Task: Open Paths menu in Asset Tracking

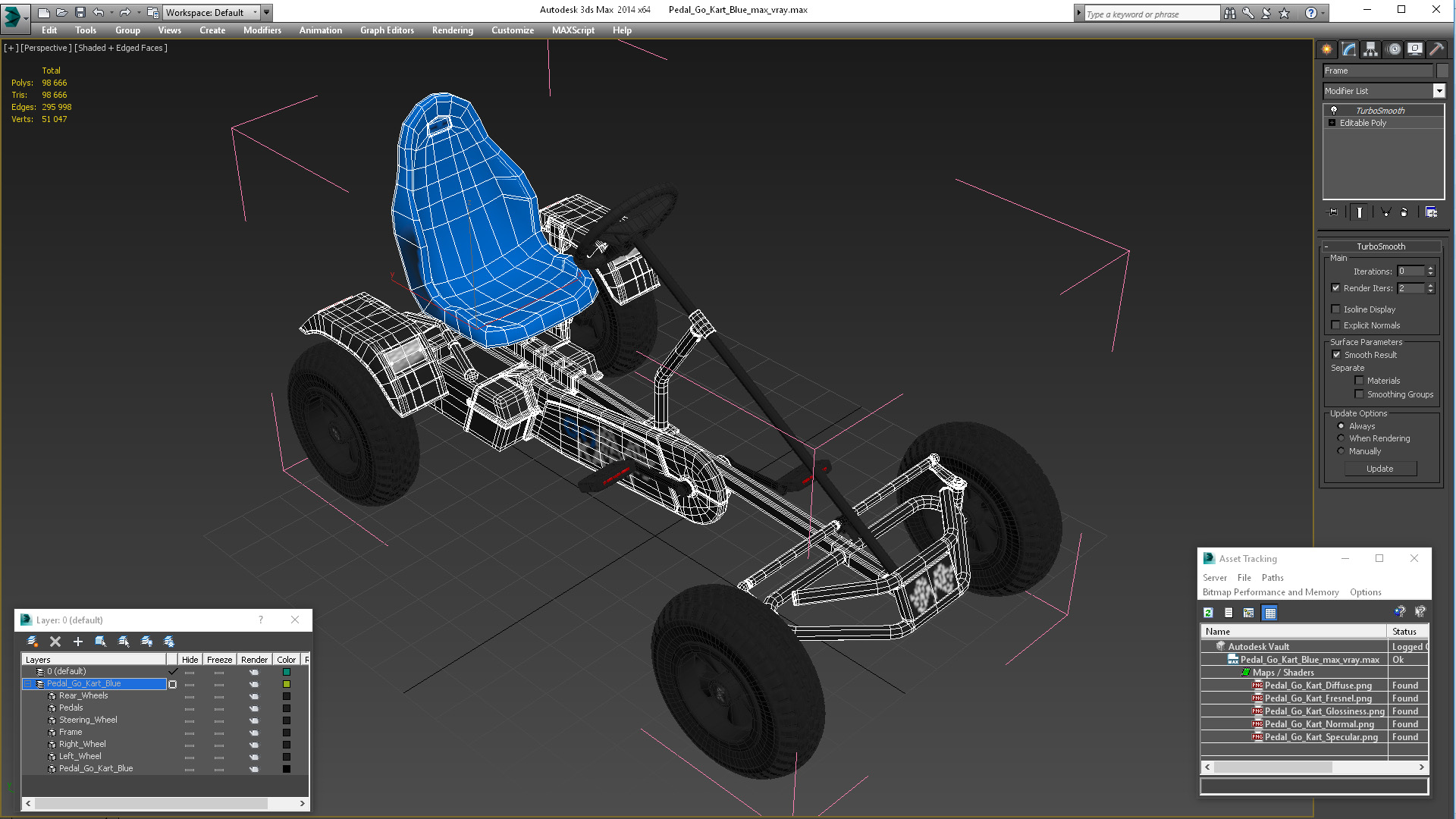Action: click(1272, 578)
